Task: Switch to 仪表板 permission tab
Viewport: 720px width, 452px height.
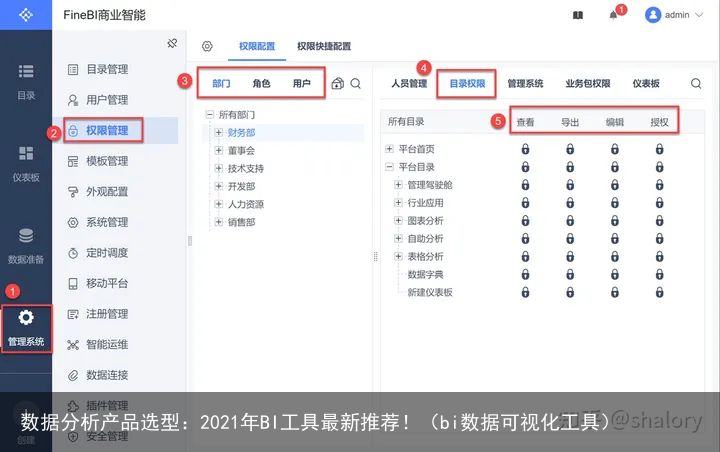Action: coord(646,84)
